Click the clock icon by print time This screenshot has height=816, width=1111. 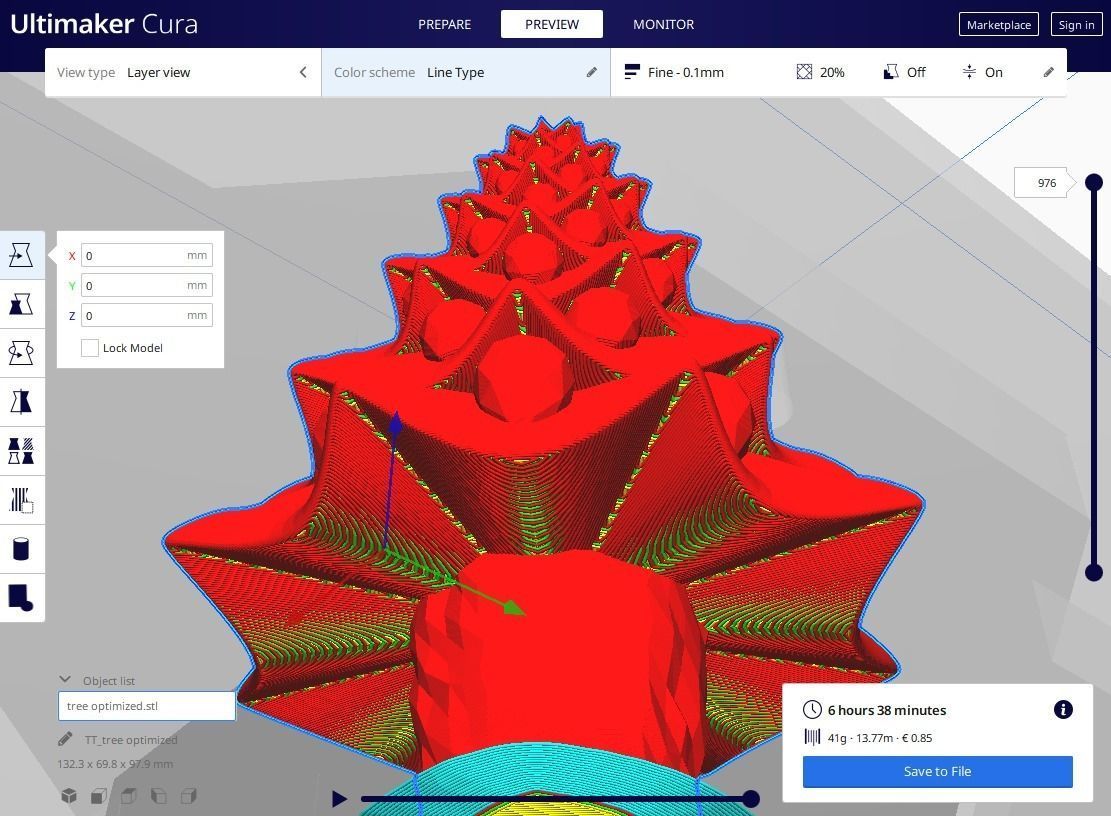click(812, 710)
